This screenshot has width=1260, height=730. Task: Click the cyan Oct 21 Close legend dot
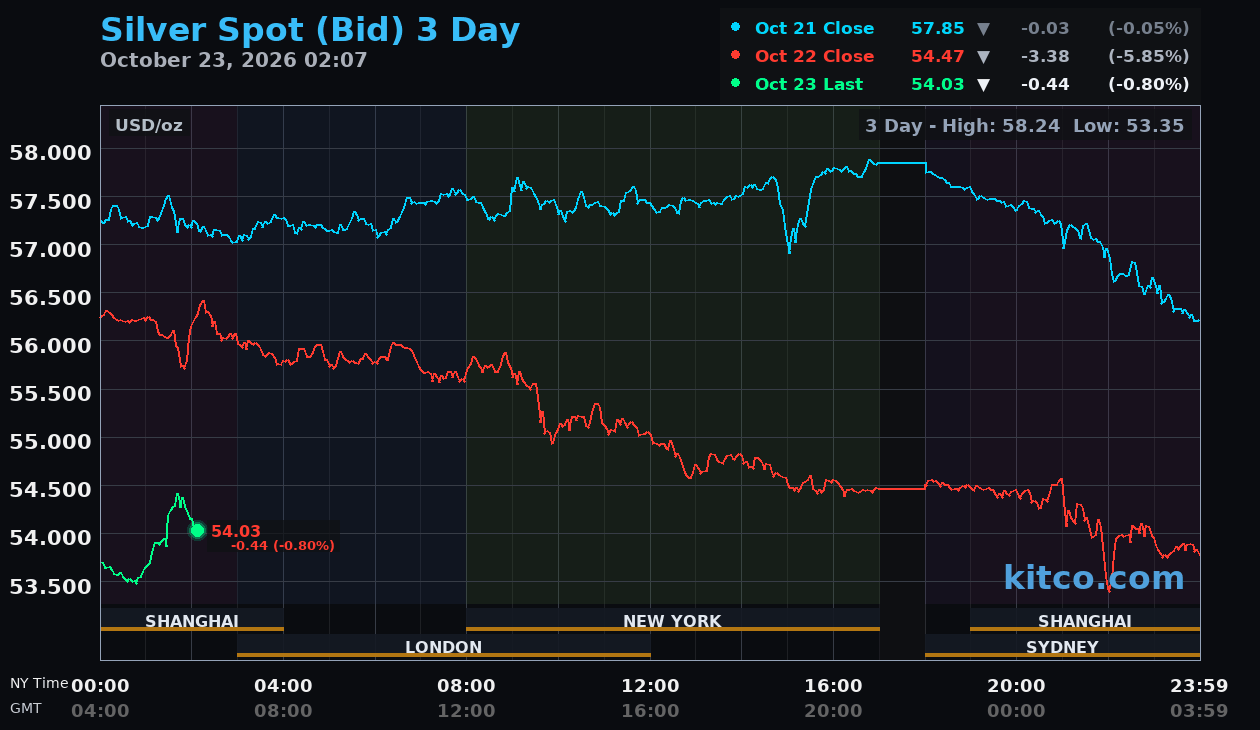(736, 28)
